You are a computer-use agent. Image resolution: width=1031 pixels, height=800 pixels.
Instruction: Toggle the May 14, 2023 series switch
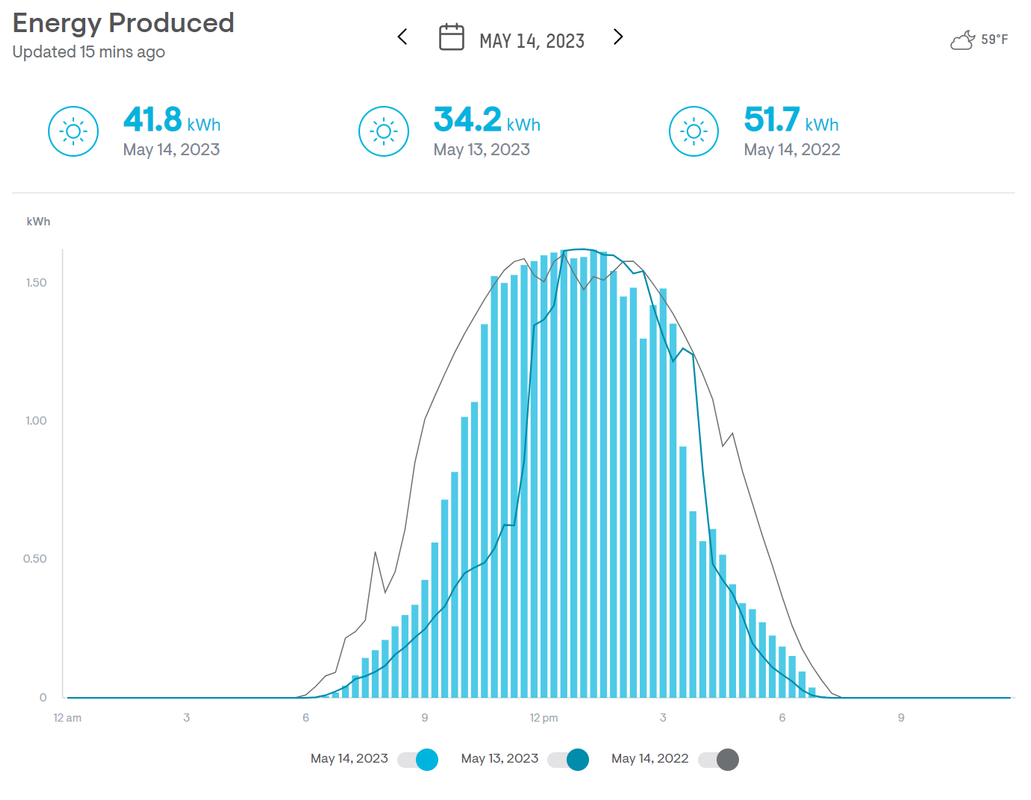(418, 759)
